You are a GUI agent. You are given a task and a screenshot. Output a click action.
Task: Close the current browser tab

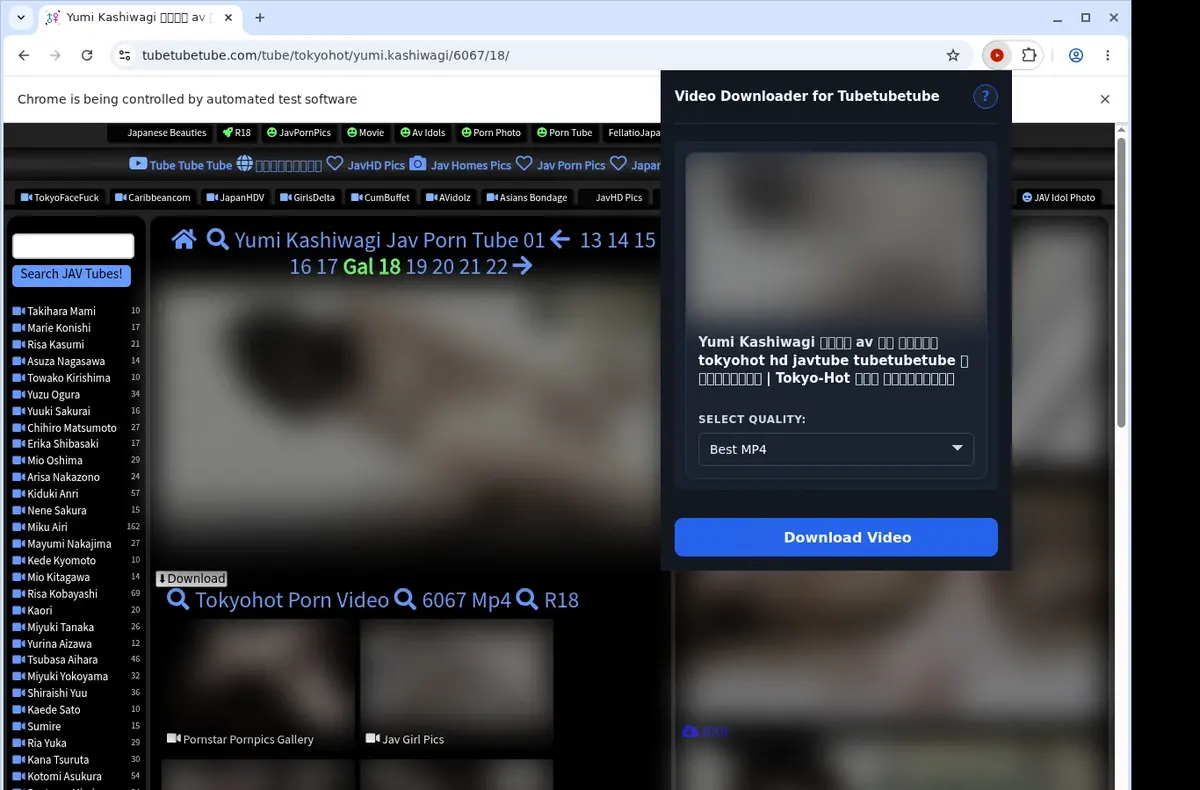pyautogui.click(x=229, y=18)
